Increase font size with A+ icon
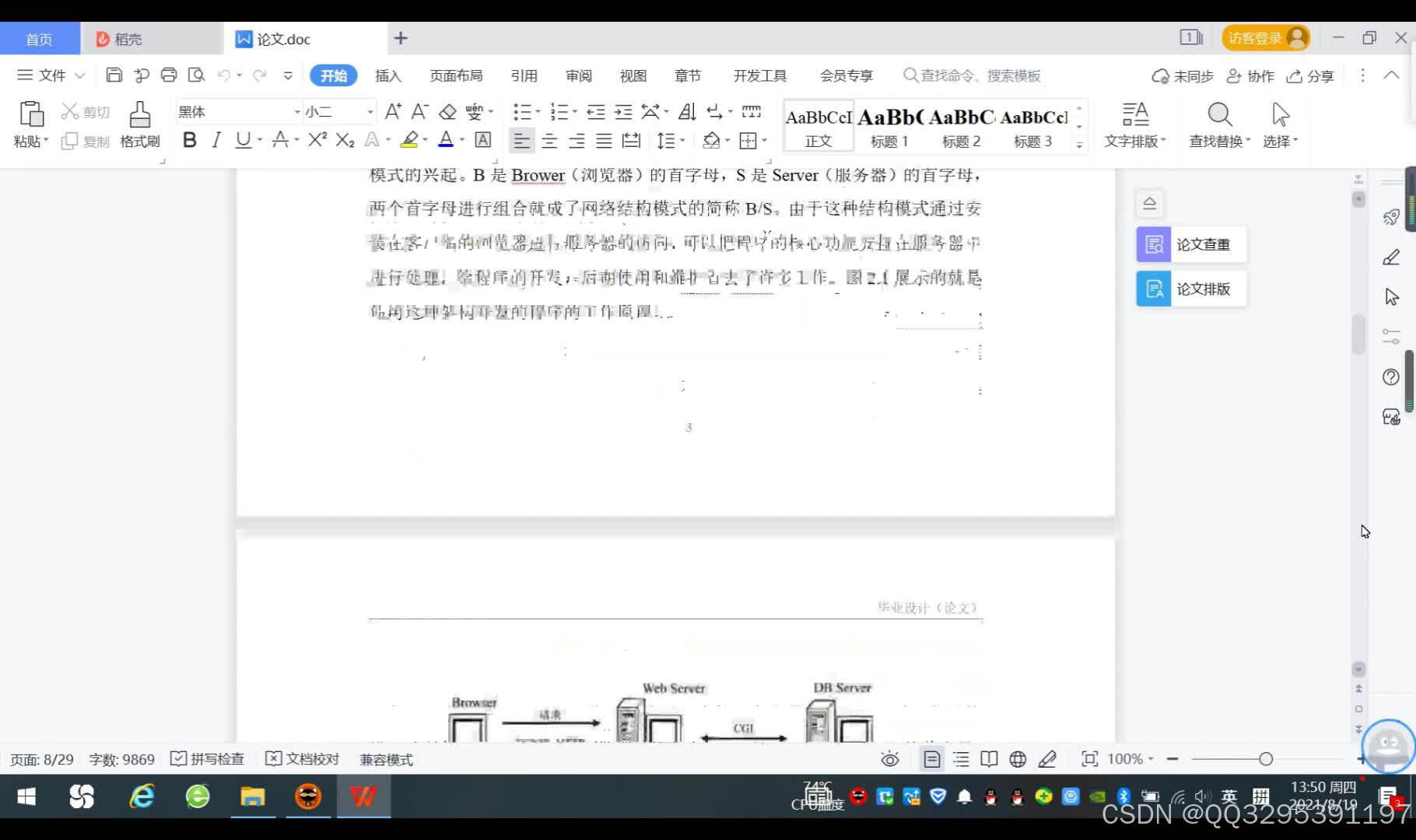Viewport: 1416px width, 840px height. (x=394, y=112)
